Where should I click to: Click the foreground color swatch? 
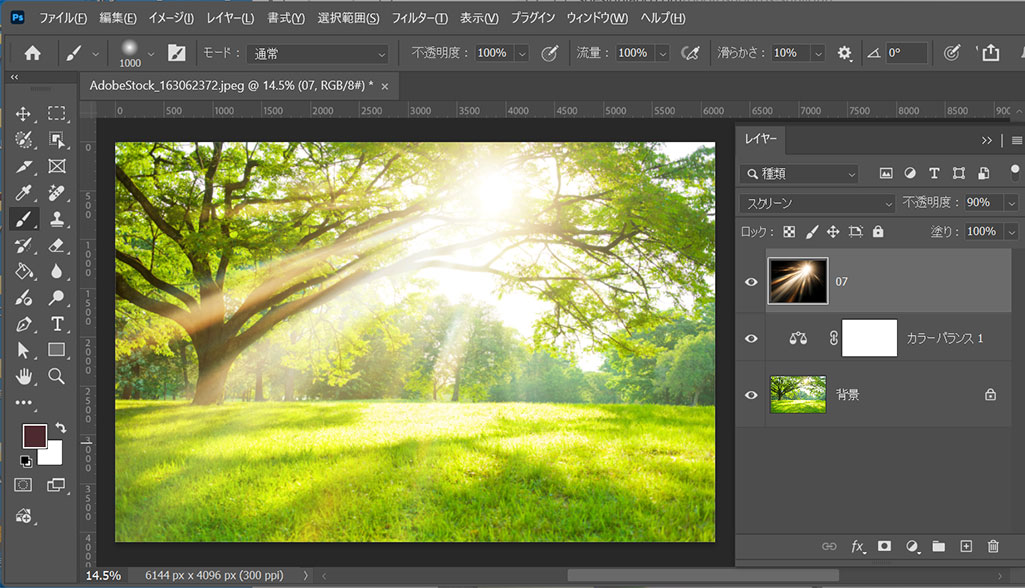[35, 436]
